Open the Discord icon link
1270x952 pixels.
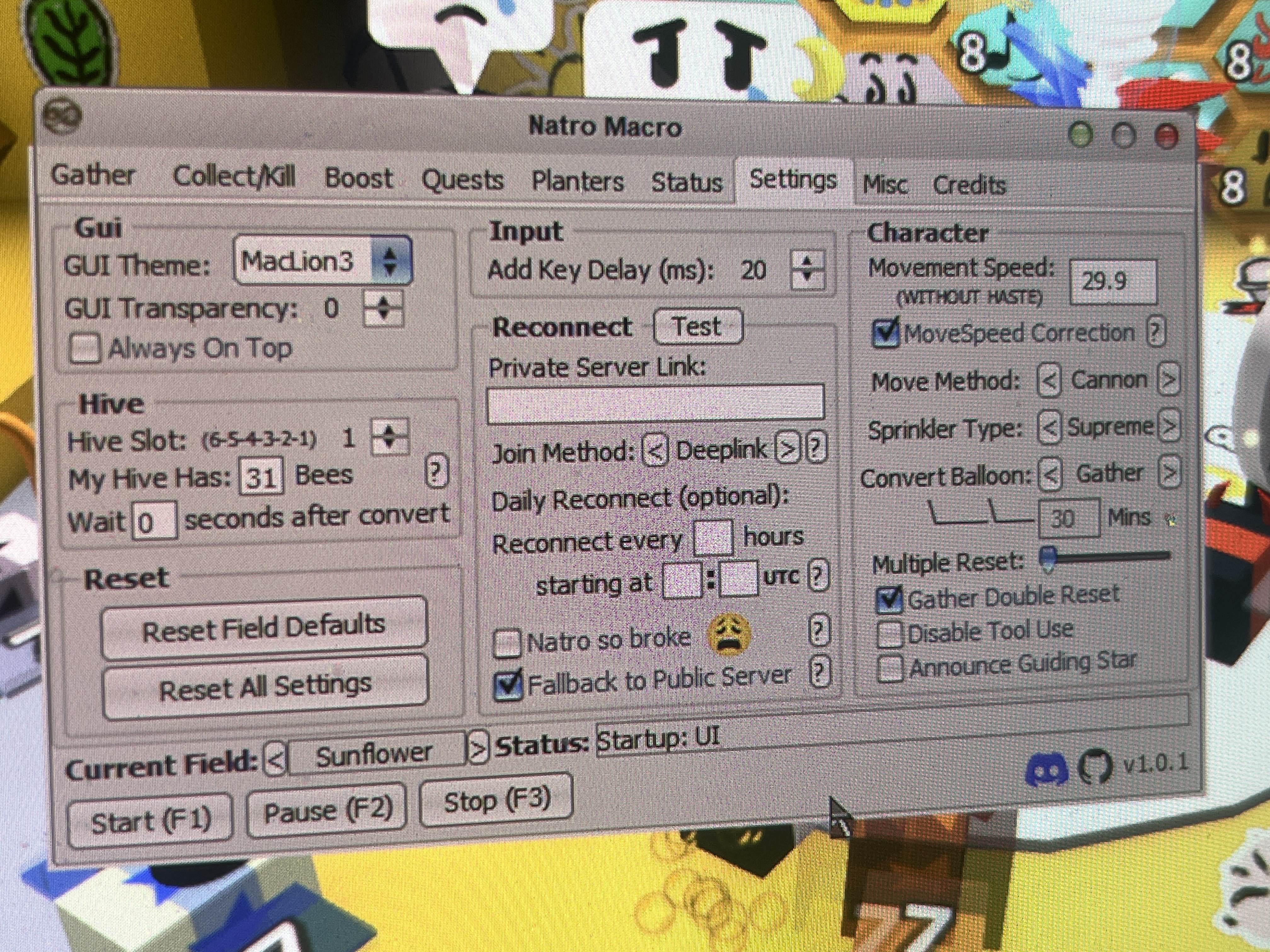[1046, 769]
